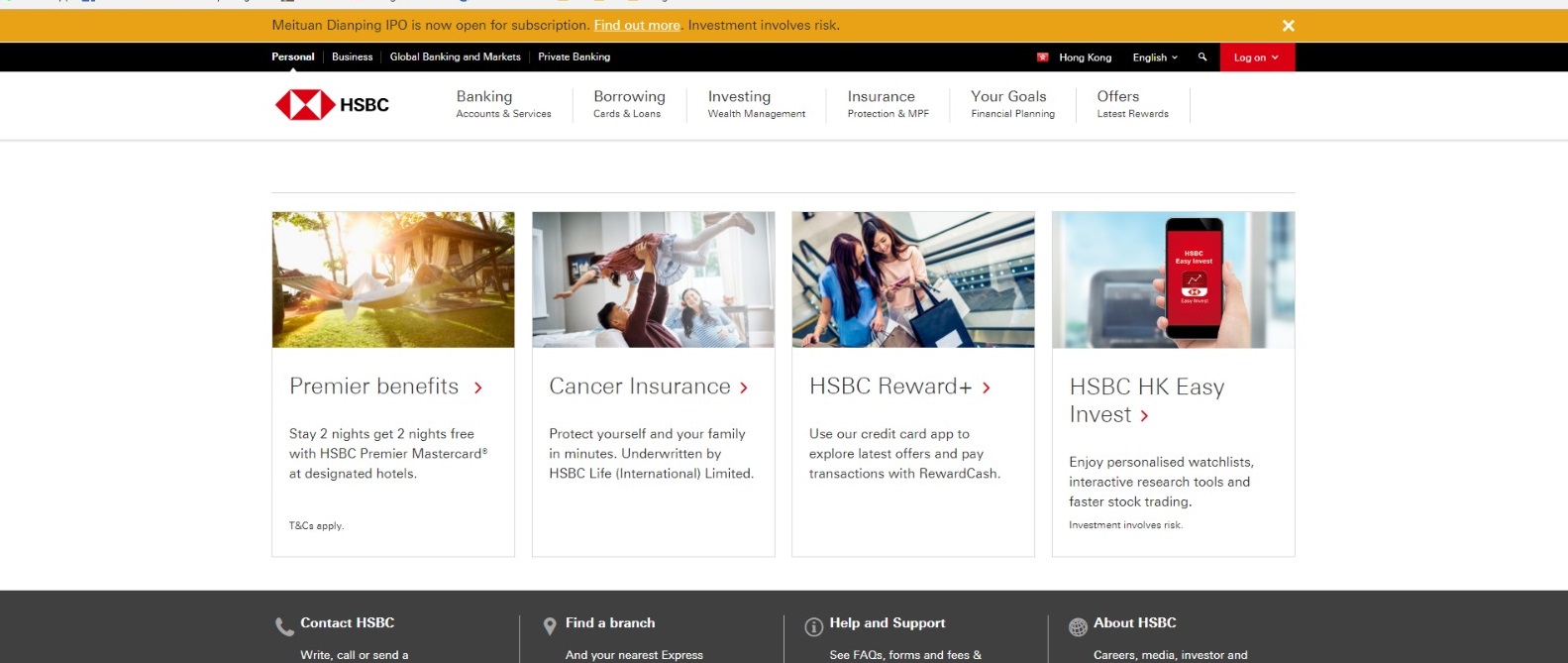1568x663 pixels.
Task: Click 'Write, call or send a' footer text
Action: pos(355,655)
